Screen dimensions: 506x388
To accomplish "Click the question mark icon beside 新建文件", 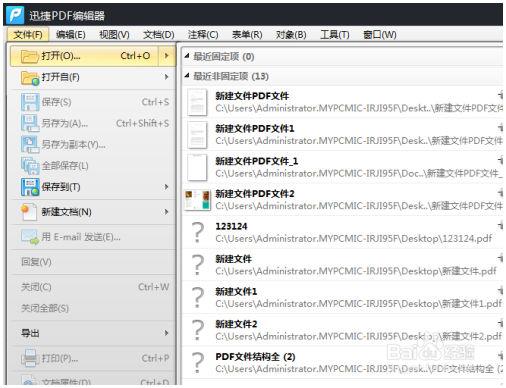I will coord(198,265).
